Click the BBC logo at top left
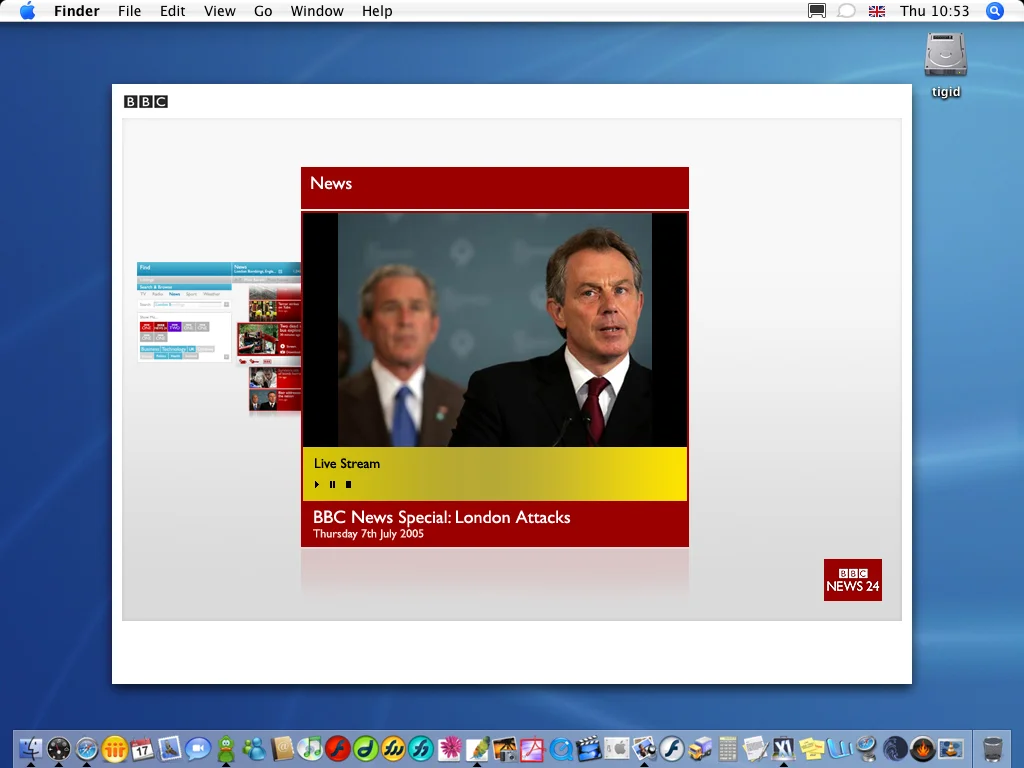The image size is (1024, 768). click(x=146, y=101)
